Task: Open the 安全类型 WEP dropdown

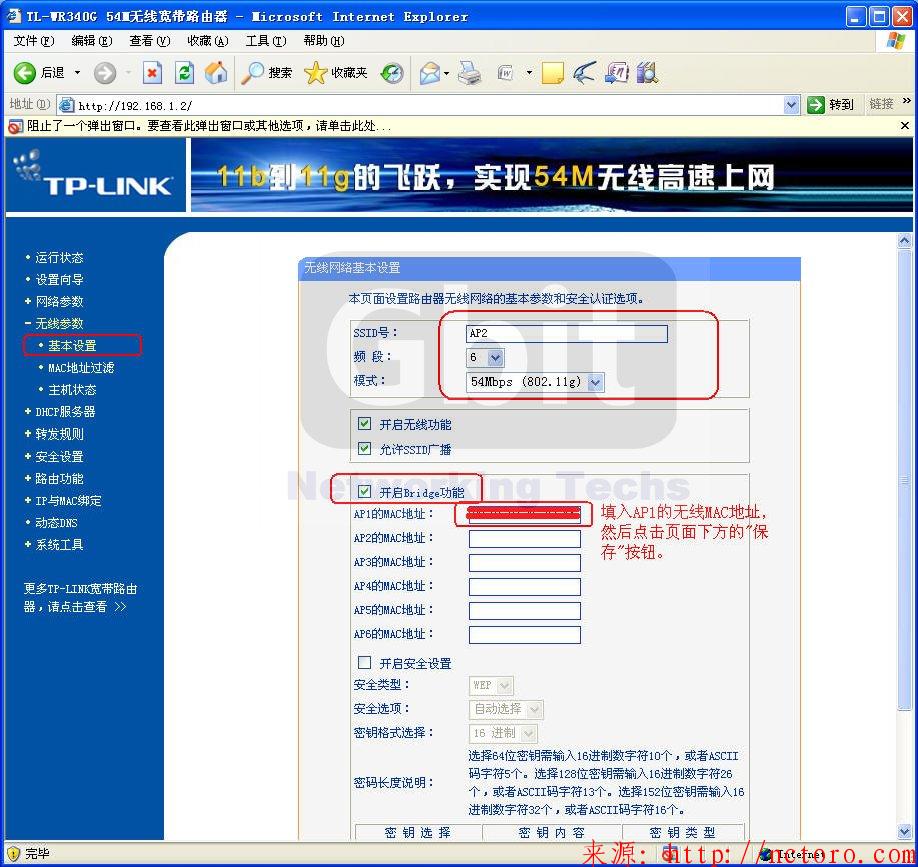Action: tap(505, 685)
